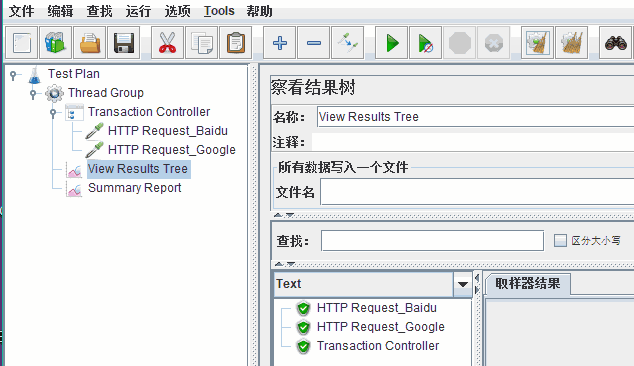Collapse the Transaction Controller tree node

[53, 113]
